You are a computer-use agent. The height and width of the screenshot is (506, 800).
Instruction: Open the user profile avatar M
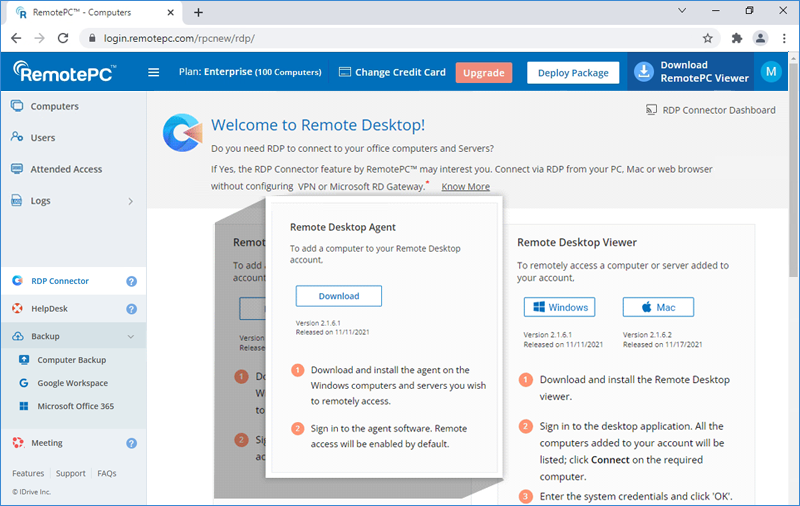(x=770, y=72)
